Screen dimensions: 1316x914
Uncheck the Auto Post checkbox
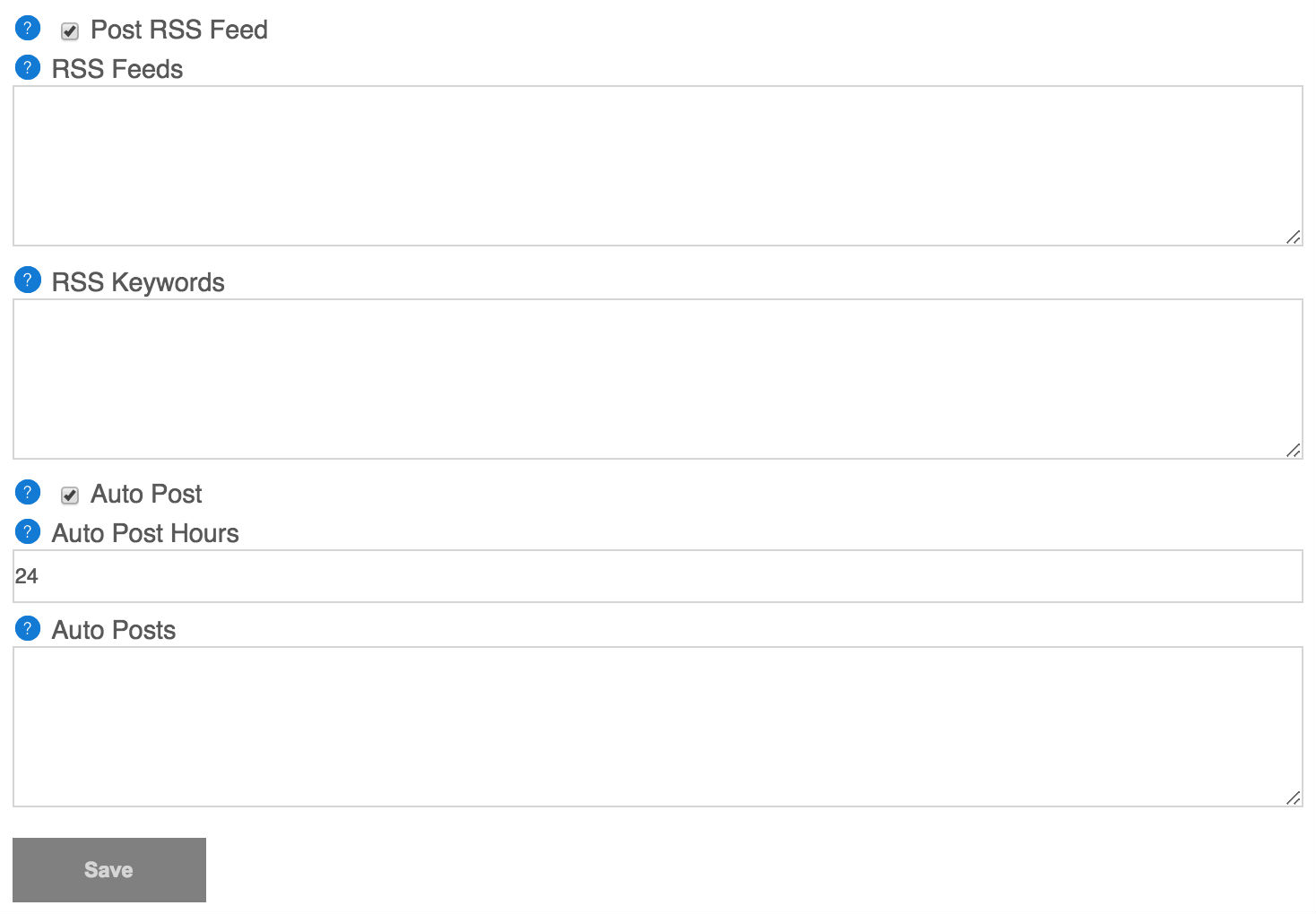(70, 496)
